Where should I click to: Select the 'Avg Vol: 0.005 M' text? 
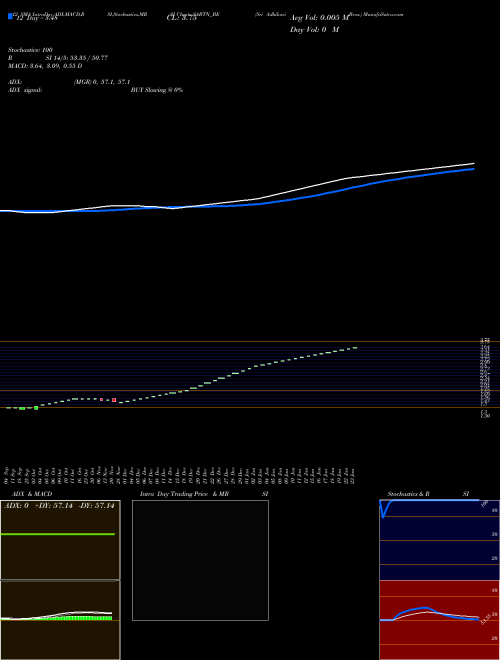coord(319,18)
